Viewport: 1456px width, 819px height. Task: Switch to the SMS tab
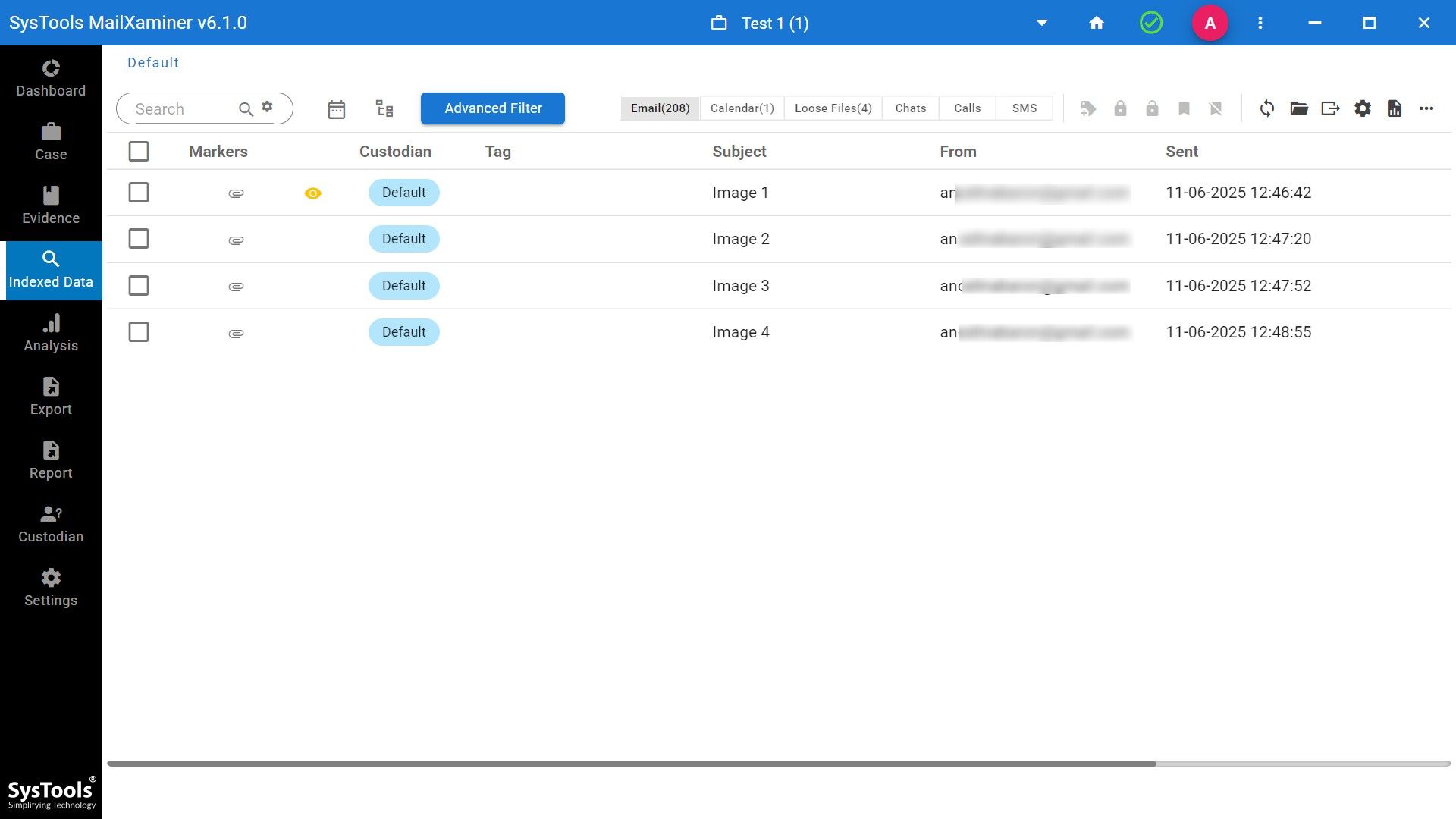[x=1024, y=108]
